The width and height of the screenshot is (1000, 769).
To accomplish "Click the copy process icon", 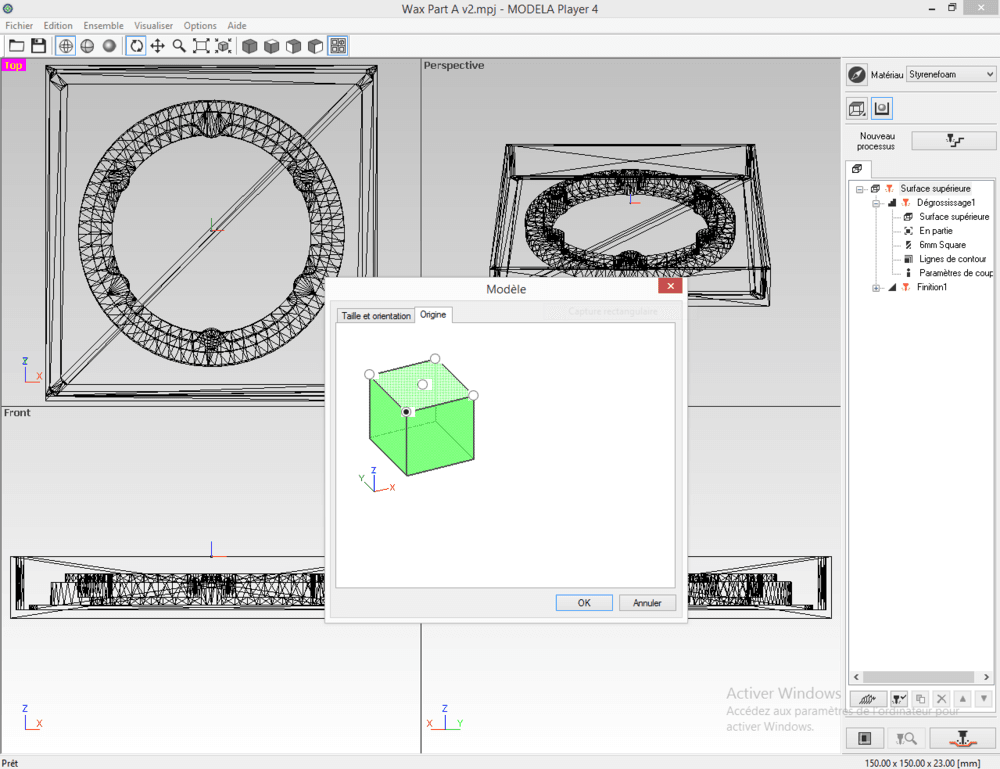I will click(x=920, y=699).
